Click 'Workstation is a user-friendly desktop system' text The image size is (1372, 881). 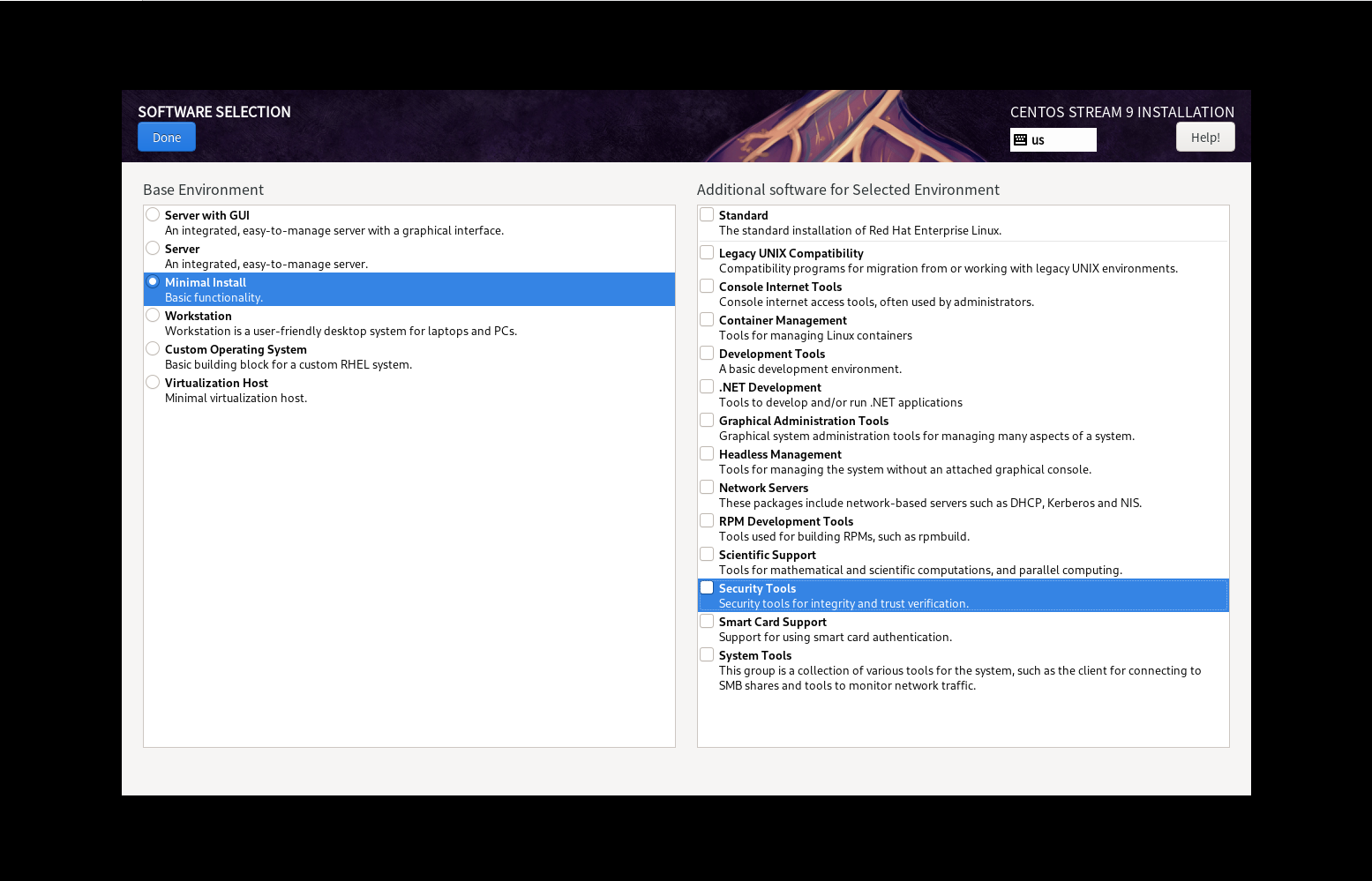[341, 331]
